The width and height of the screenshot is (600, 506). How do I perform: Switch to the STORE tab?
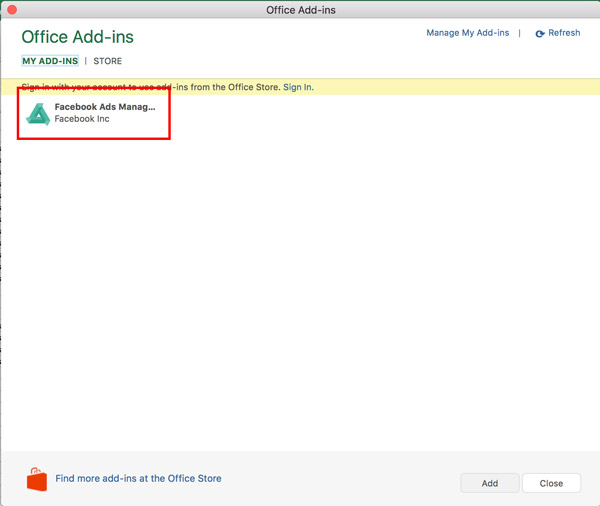pos(108,61)
